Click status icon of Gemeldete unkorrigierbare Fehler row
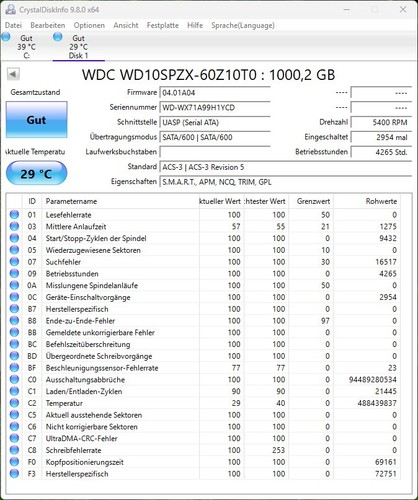Viewport: 418px width, 500px height. click(14, 332)
